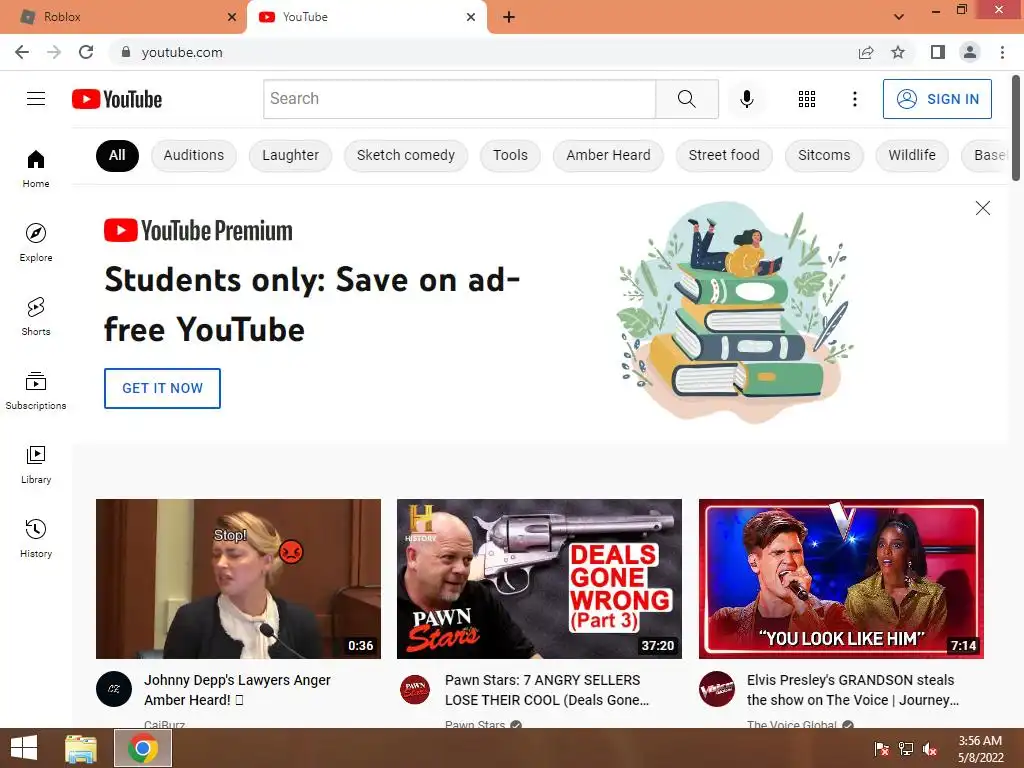Open the YouTube hamburger guide menu

36,99
